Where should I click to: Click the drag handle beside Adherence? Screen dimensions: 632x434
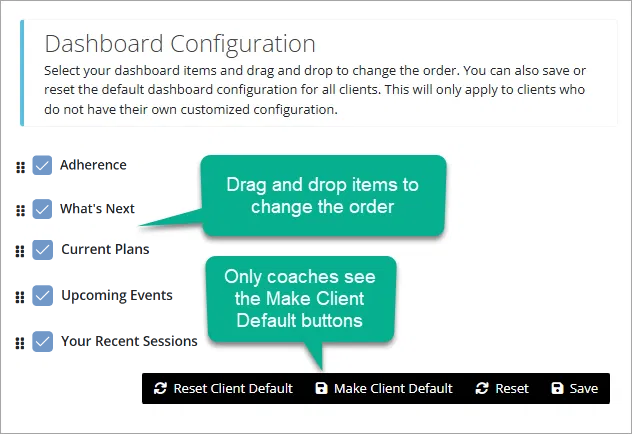point(20,167)
